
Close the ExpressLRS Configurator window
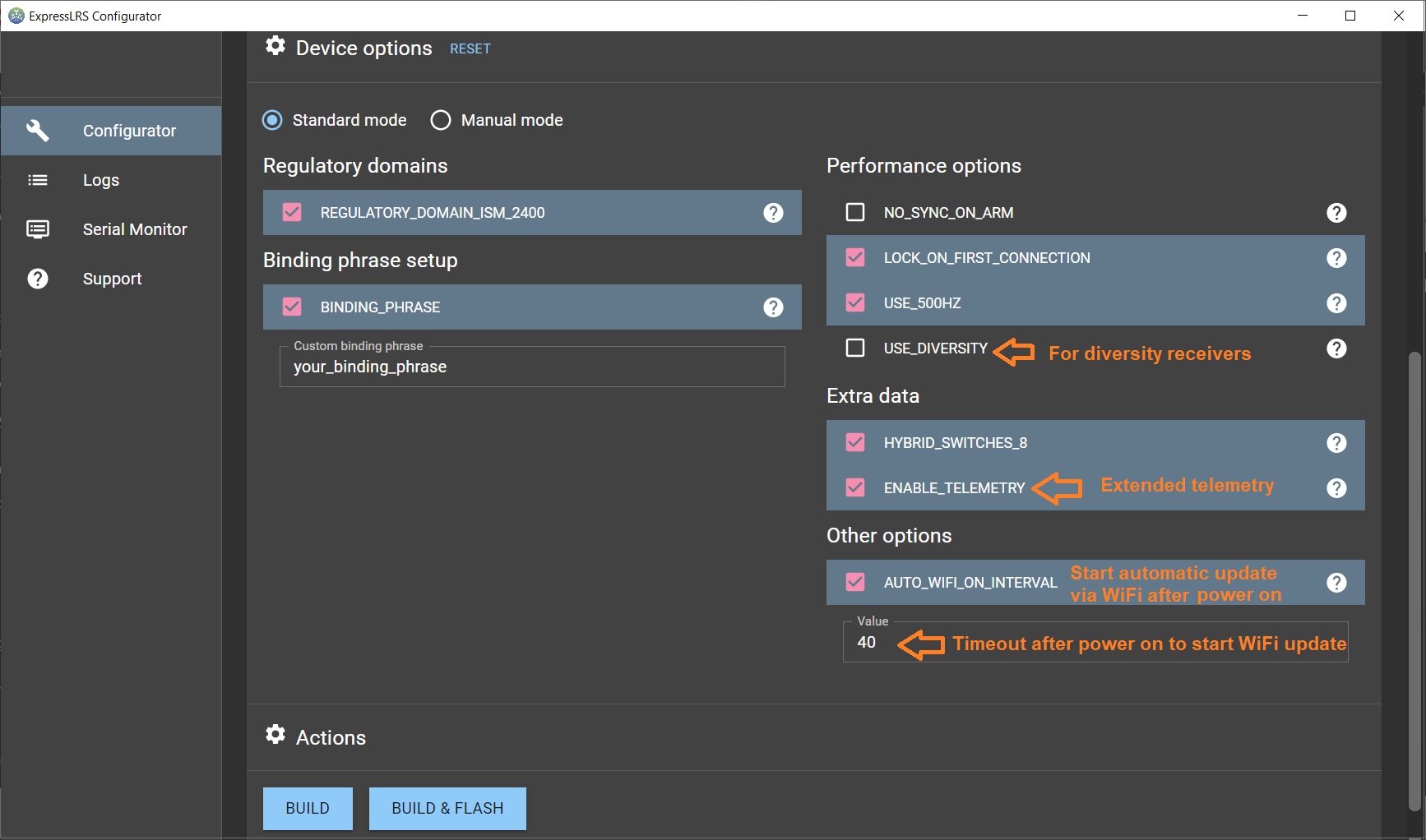[x=1399, y=16]
